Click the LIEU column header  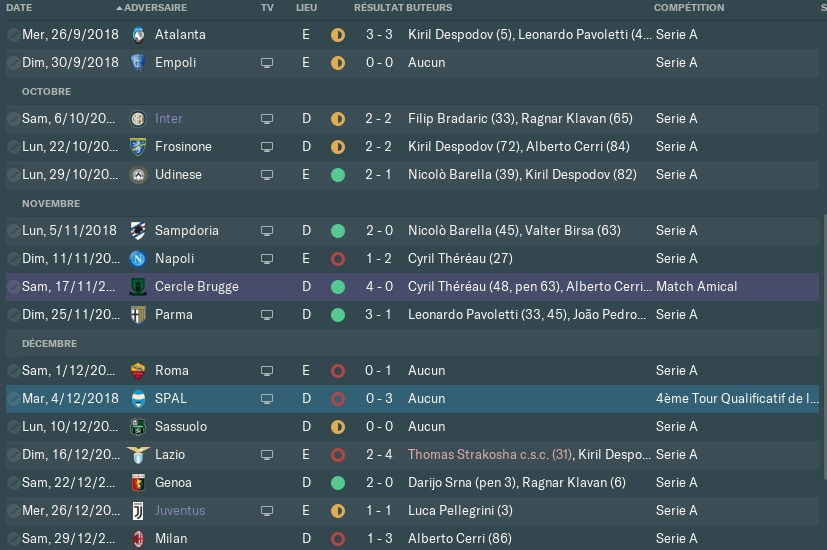pos(306,8)
